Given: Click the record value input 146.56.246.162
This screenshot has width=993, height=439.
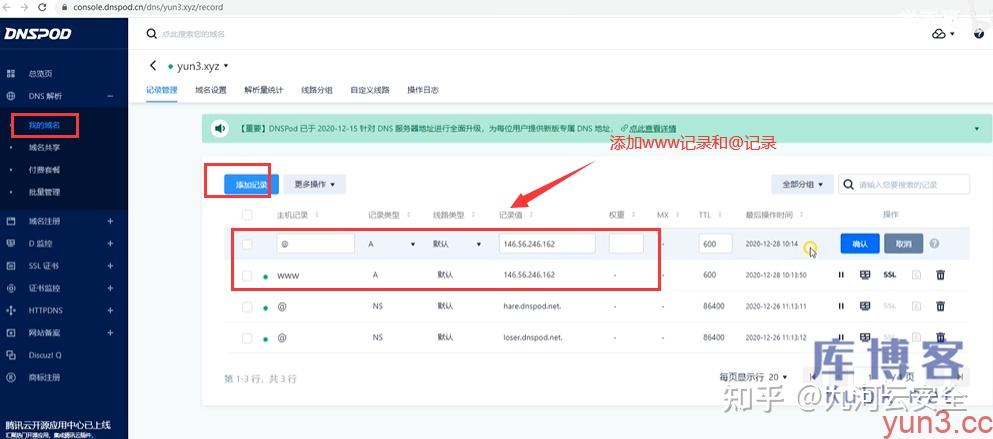Looking at the screenshot, I should [547, 244].
